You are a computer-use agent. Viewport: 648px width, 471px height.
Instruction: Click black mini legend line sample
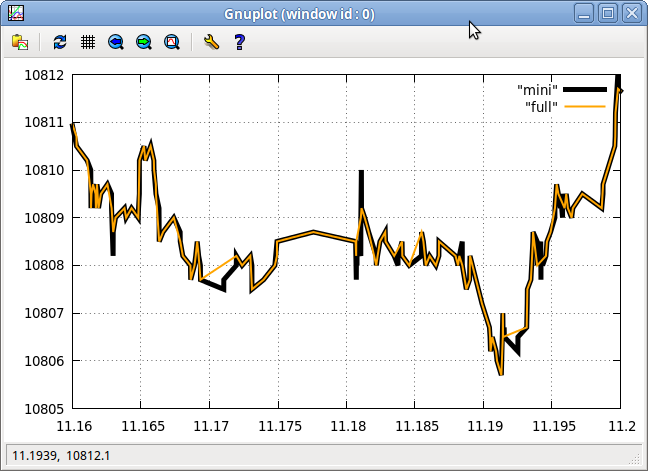(x=585, y=90)
